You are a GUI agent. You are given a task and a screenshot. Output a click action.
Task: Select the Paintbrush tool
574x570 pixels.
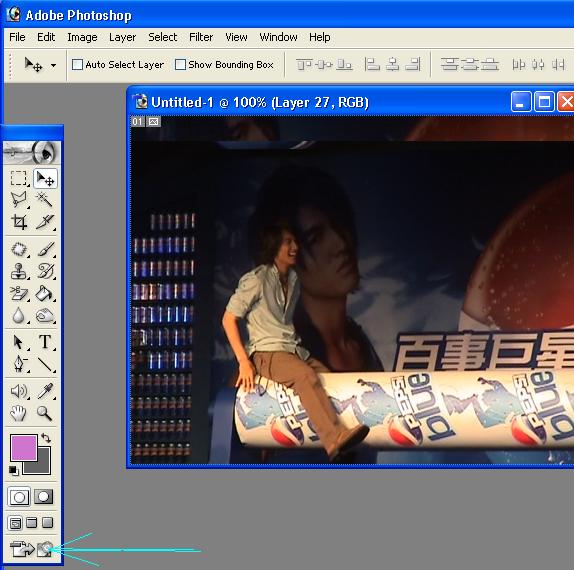point(45,249)
